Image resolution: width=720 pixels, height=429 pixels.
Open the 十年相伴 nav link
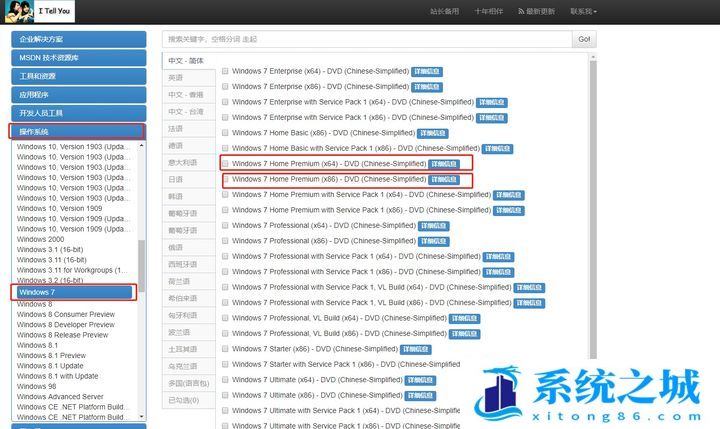click(x=489, y=11)
